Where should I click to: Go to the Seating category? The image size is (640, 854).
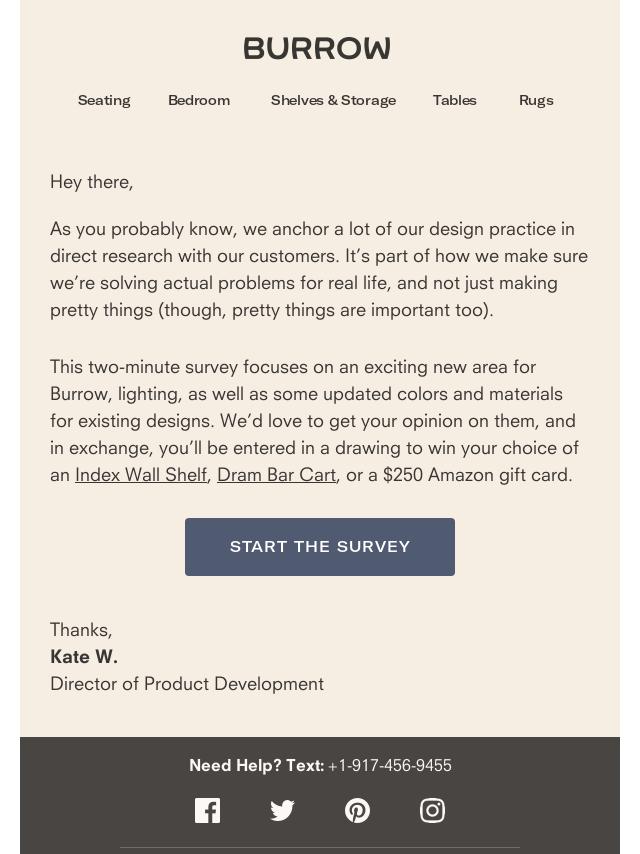[104, 100]
